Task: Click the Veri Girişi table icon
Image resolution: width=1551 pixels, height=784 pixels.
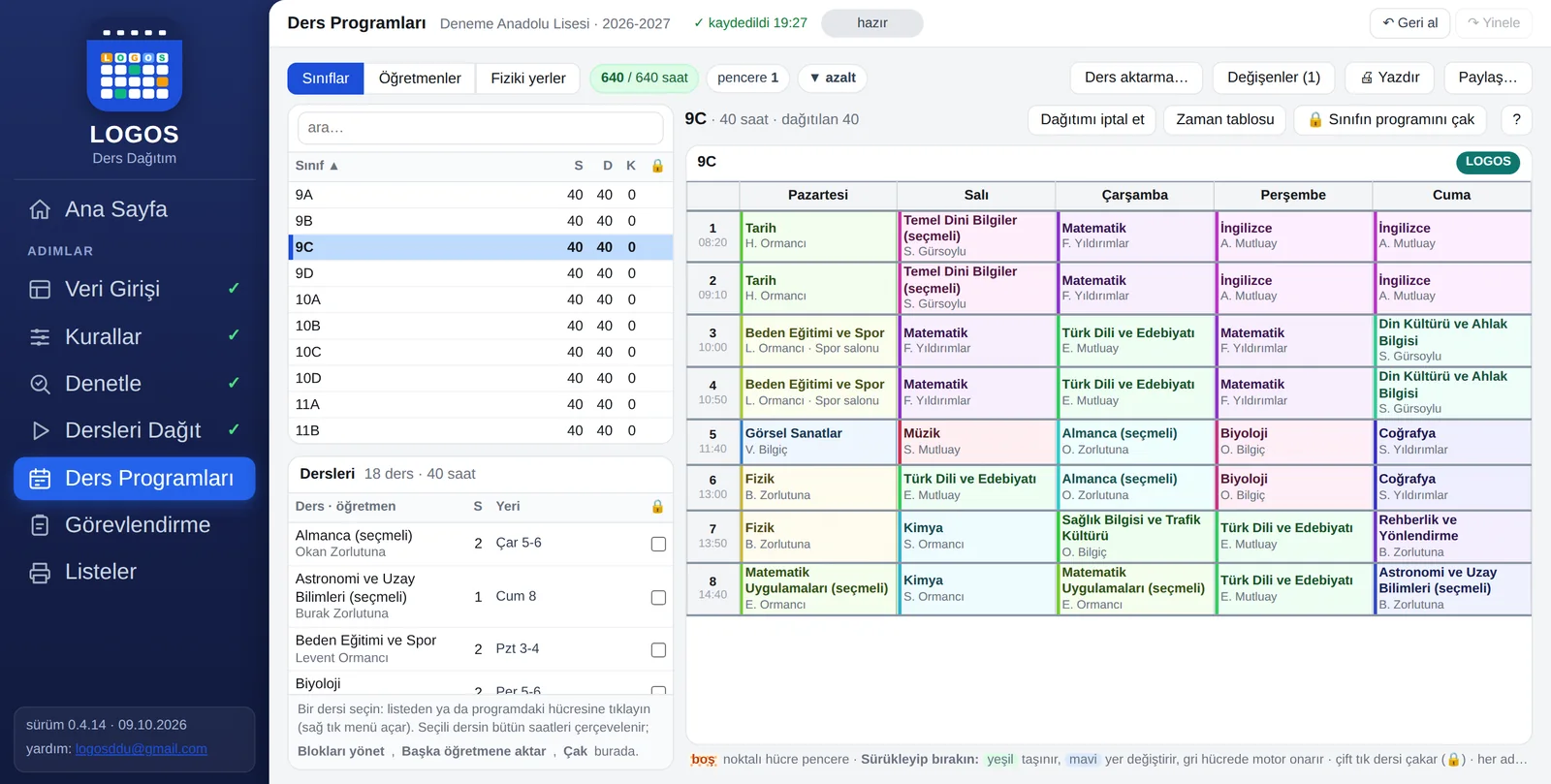Action: coord(40,289)
